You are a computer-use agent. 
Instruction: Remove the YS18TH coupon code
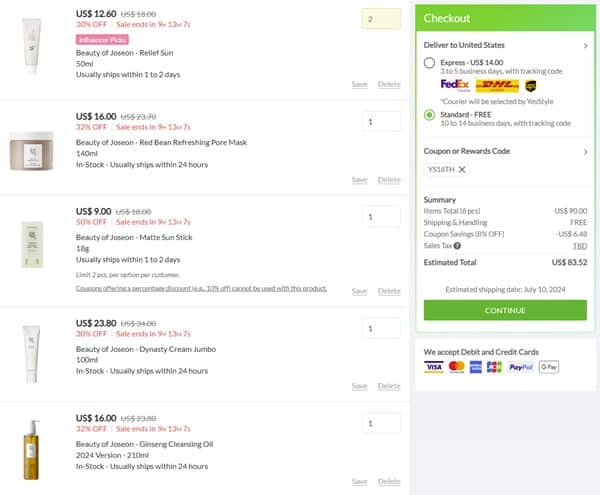(x=461, y=170)
